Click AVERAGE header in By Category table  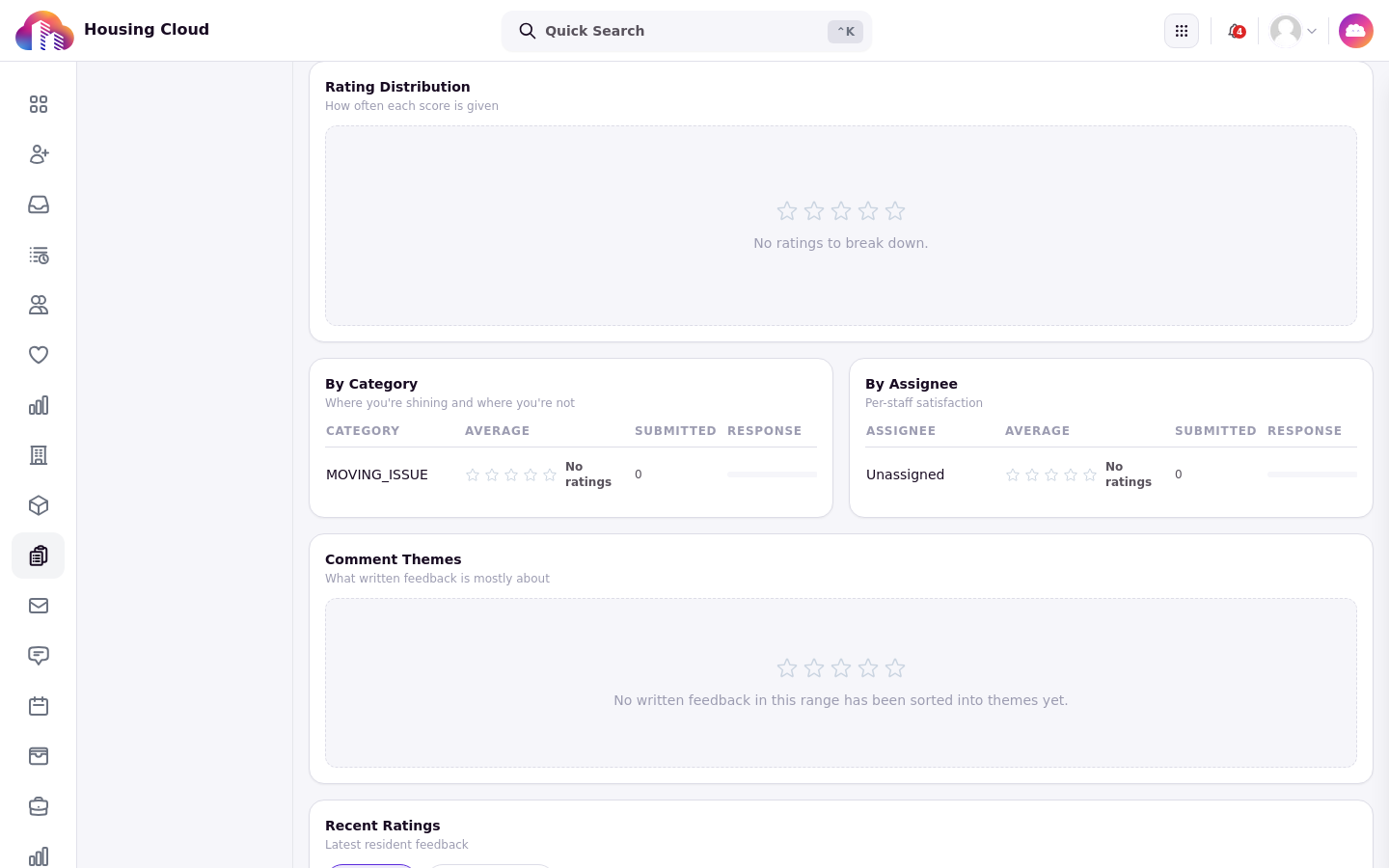point(497,431)
